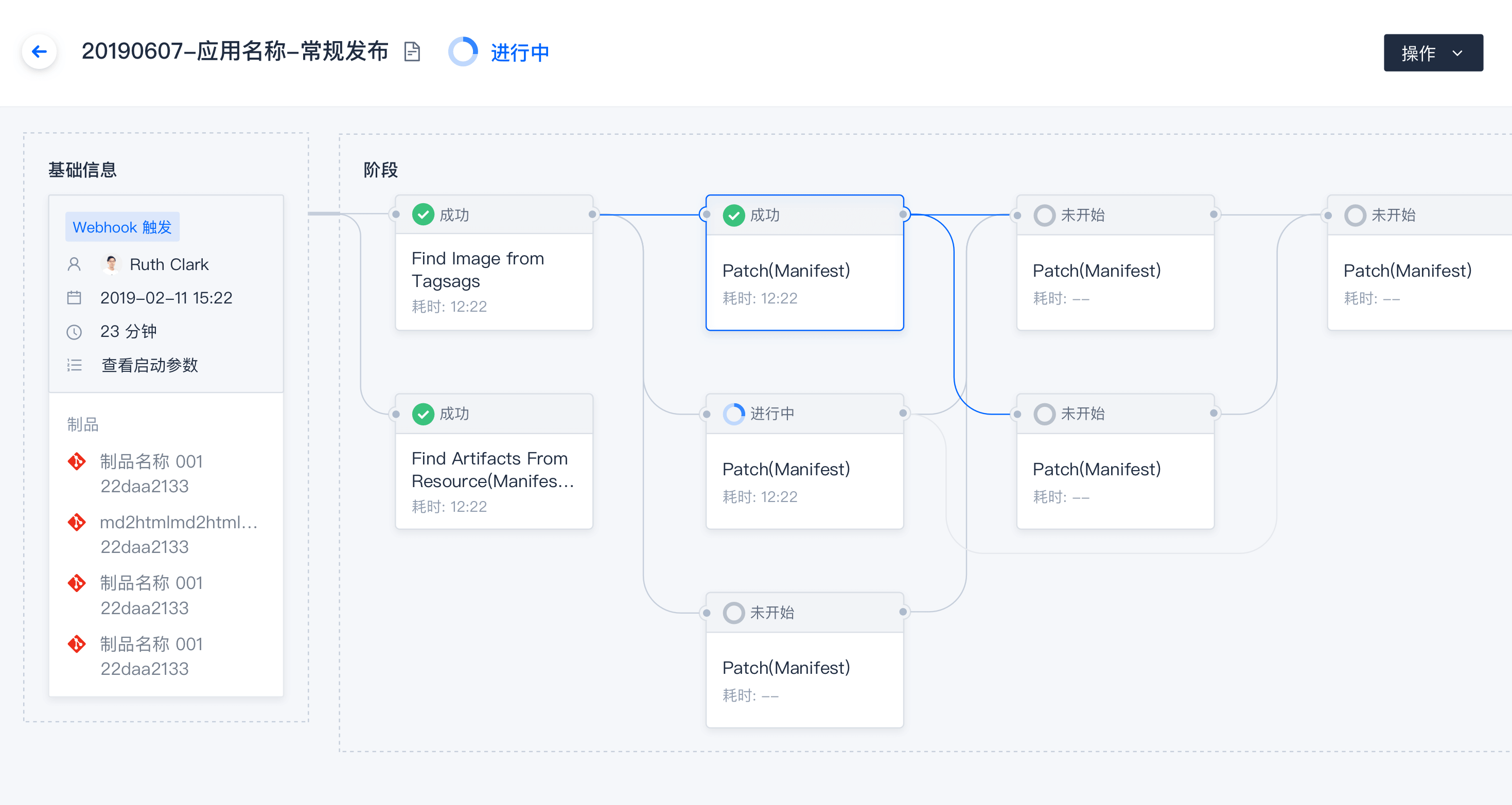Click the list icon beside 查看启动参数
1512x805 pixels.
coord(74,365)
